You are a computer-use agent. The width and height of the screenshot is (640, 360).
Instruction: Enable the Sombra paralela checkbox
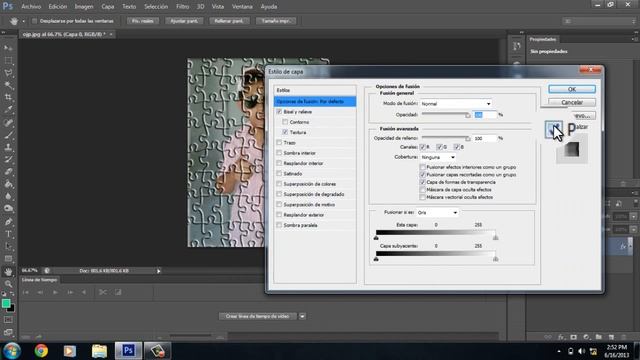[x=279, y=225]
